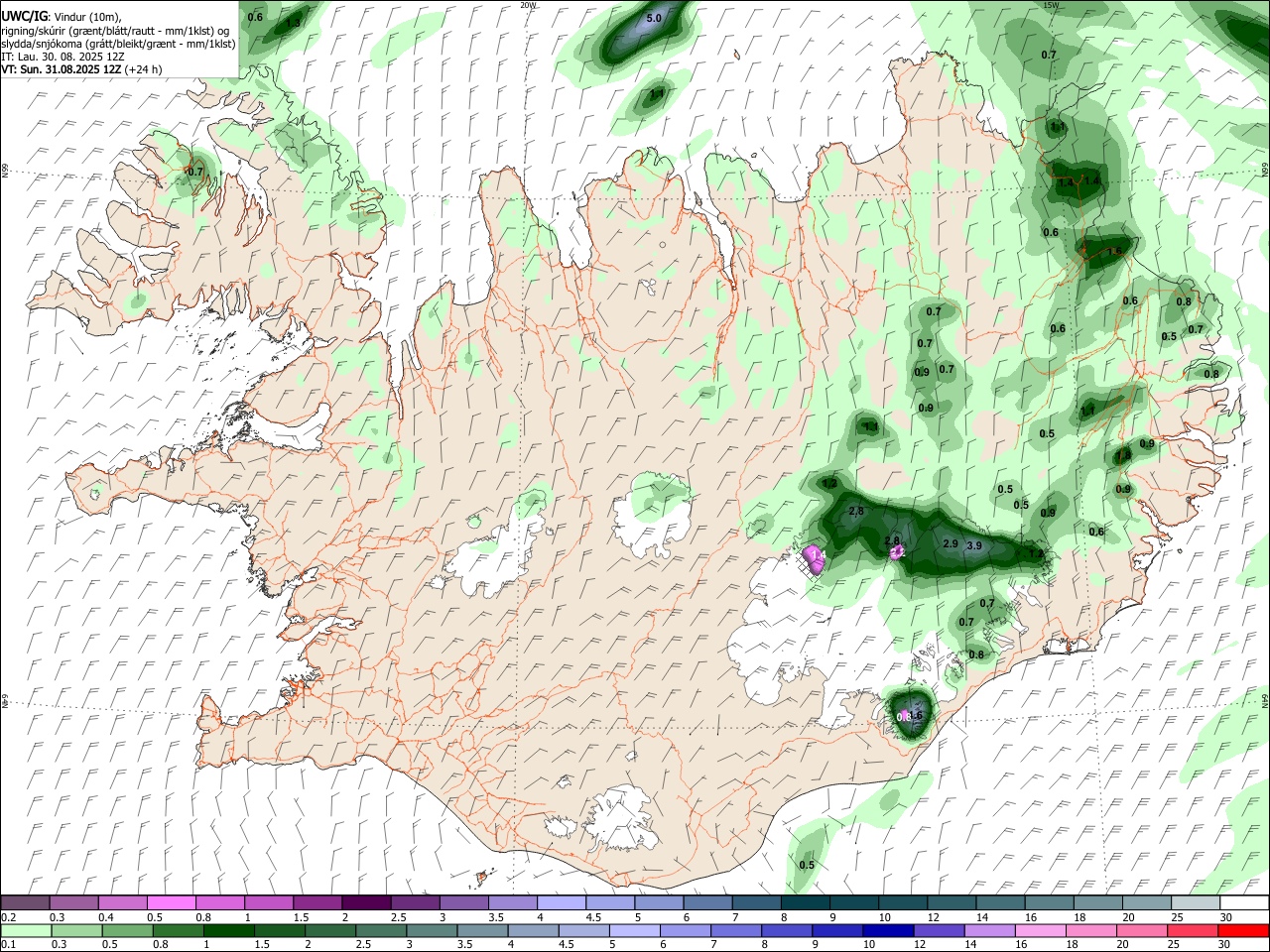The height and width of the screenshot is (952, 1270).
Task: Select the 64N latitude label on the right edge
Action: click(1265, 700)
